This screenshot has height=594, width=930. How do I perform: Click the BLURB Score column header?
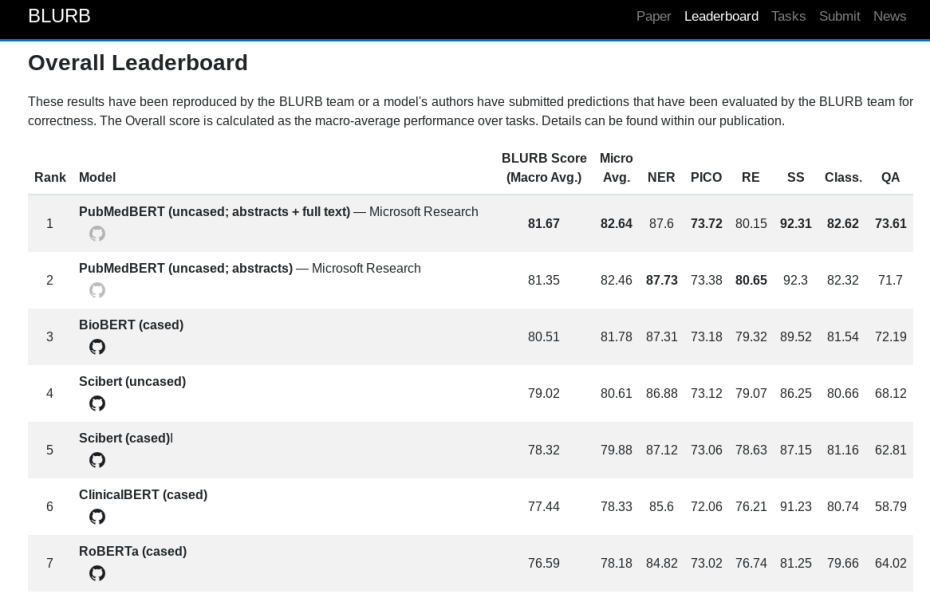click(x=544, y=168)
